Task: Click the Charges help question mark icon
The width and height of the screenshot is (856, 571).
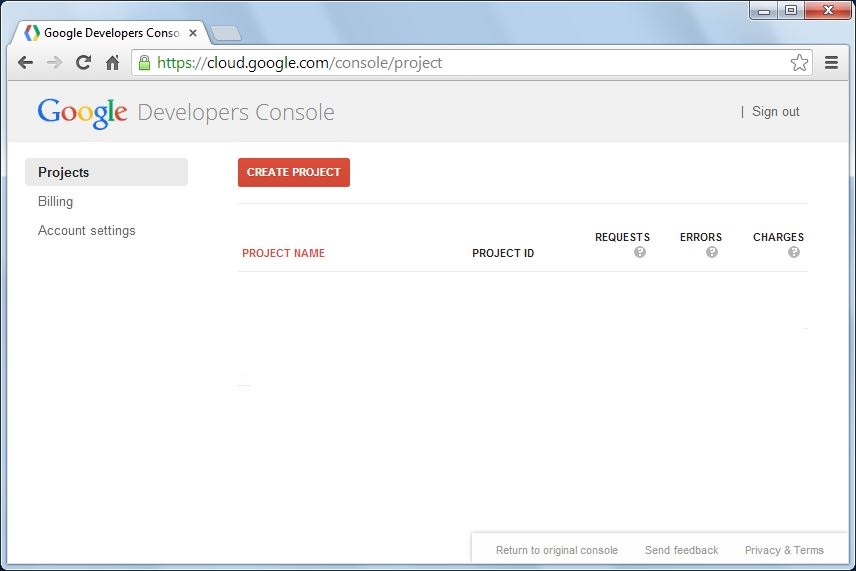Action: coord(794,252)
